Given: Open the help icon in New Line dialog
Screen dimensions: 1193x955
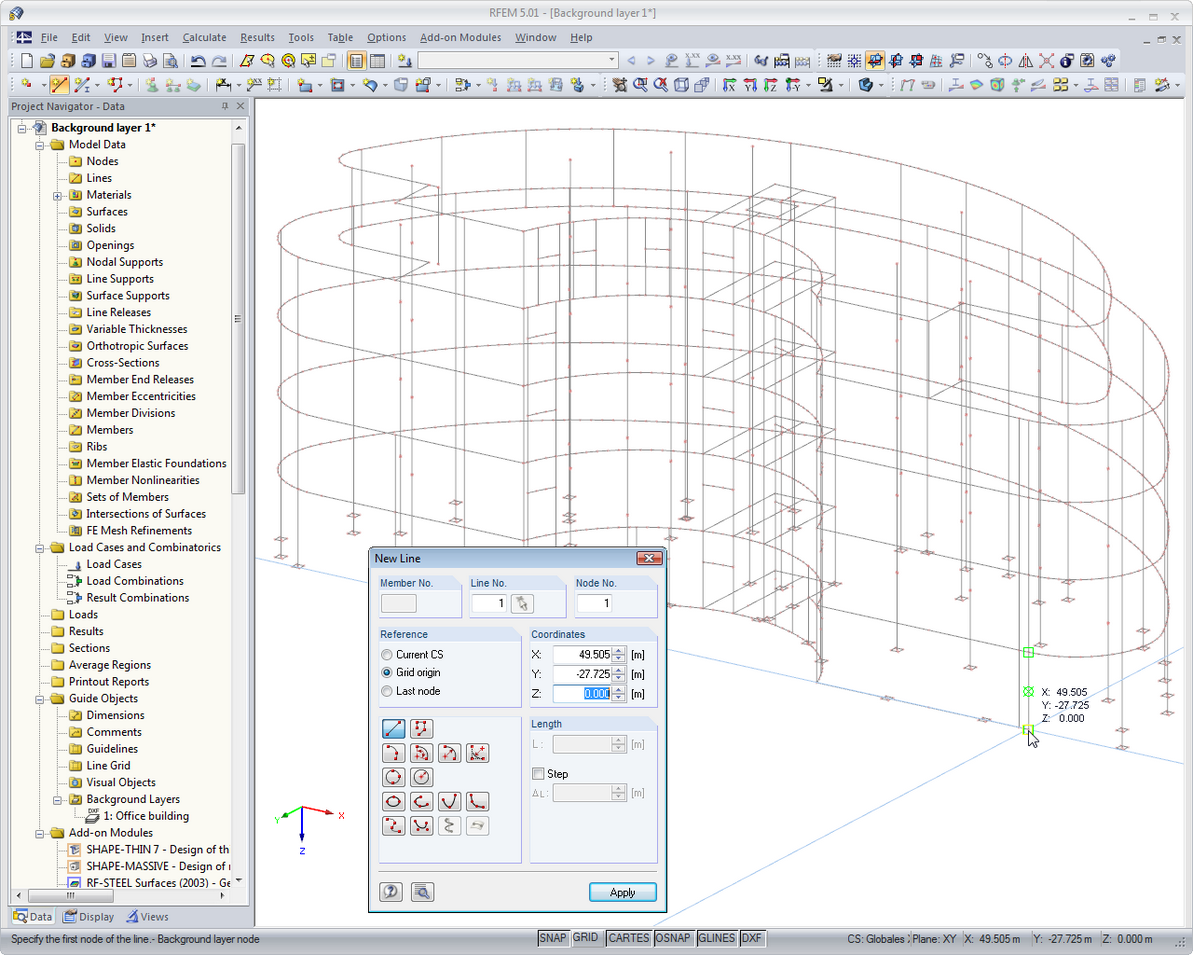Looking at the screenshot, I should point(391,892).
